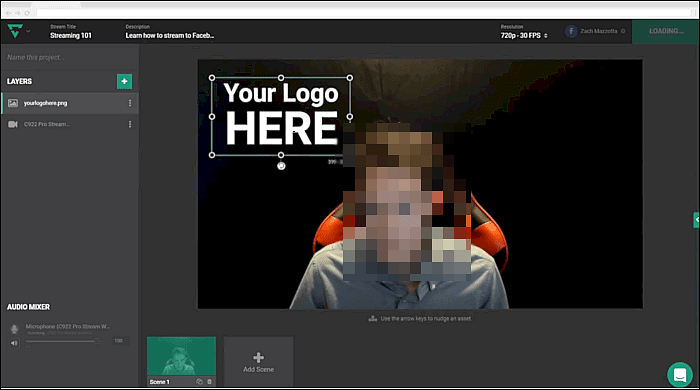Expand the dropdown chevron beside the logo
The width and height of the screenshot is (700, 390).
click(28, 31)
